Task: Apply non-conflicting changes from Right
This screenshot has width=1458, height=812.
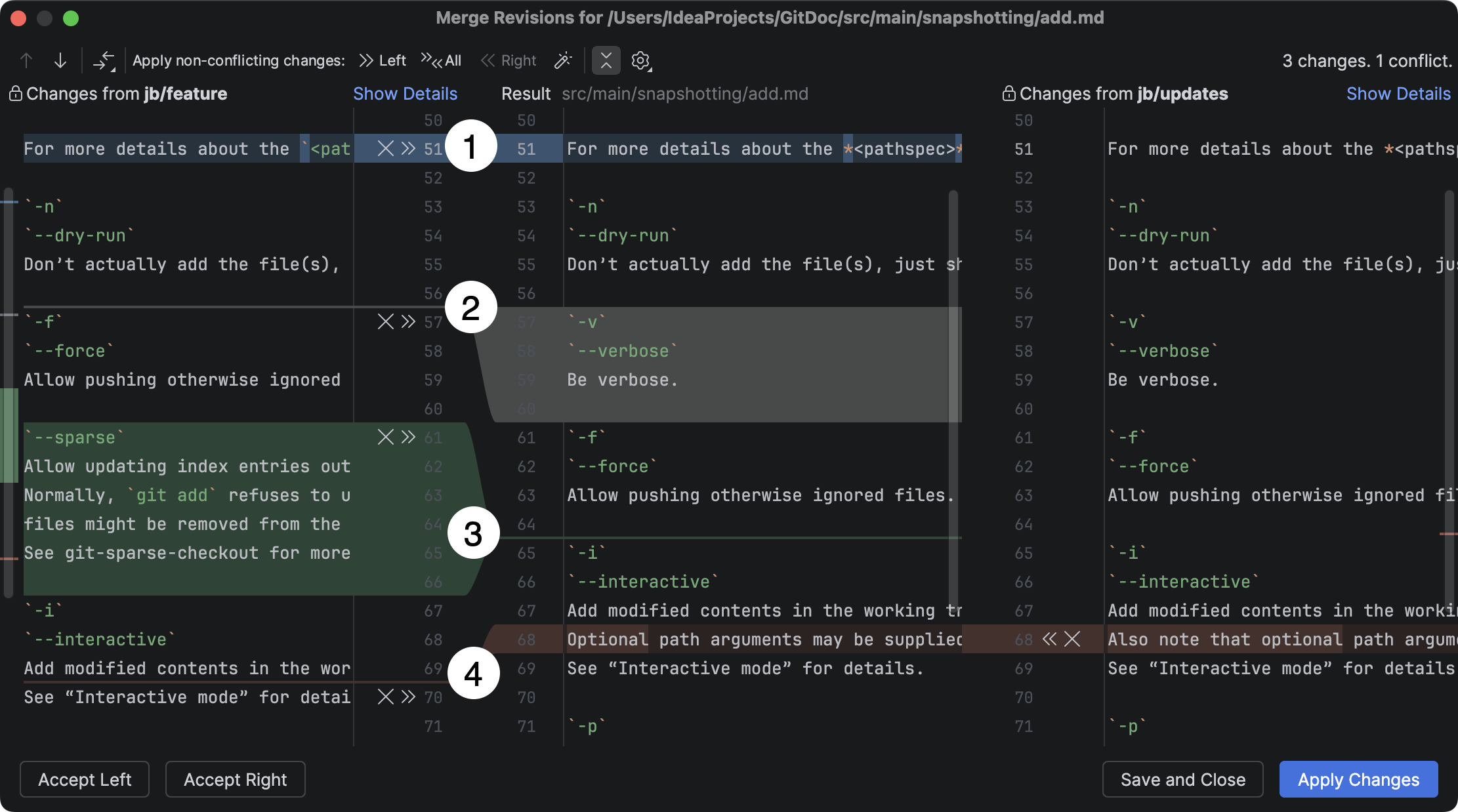Action: point(509,60)
